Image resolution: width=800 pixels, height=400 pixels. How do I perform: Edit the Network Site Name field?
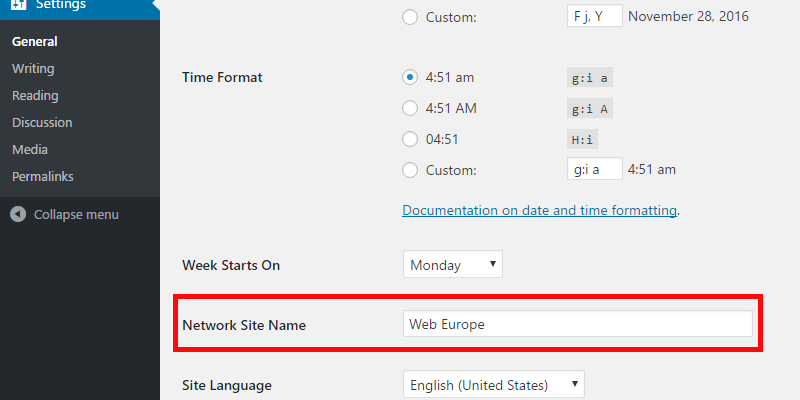pyautogui.click(x=578, y=324)
